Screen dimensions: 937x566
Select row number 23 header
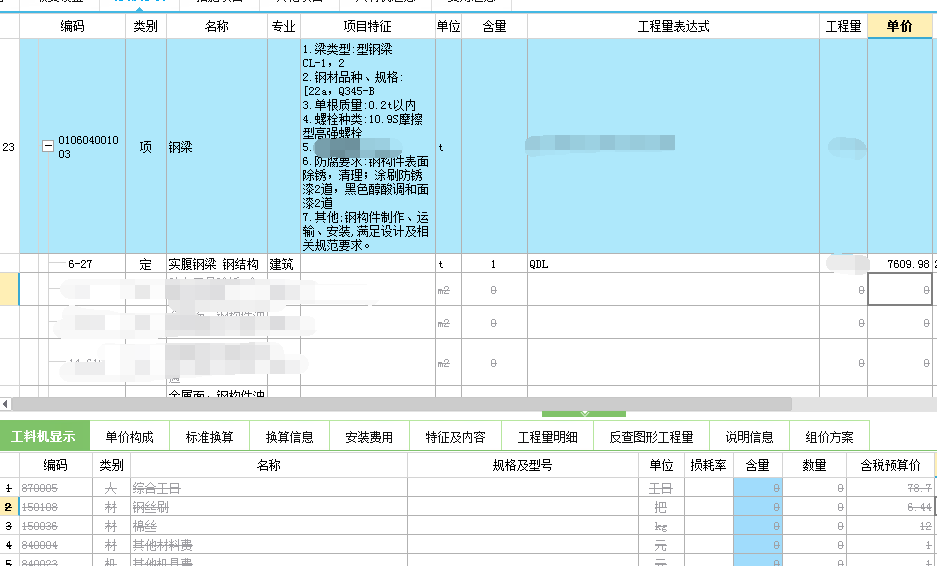coord(9,146)
